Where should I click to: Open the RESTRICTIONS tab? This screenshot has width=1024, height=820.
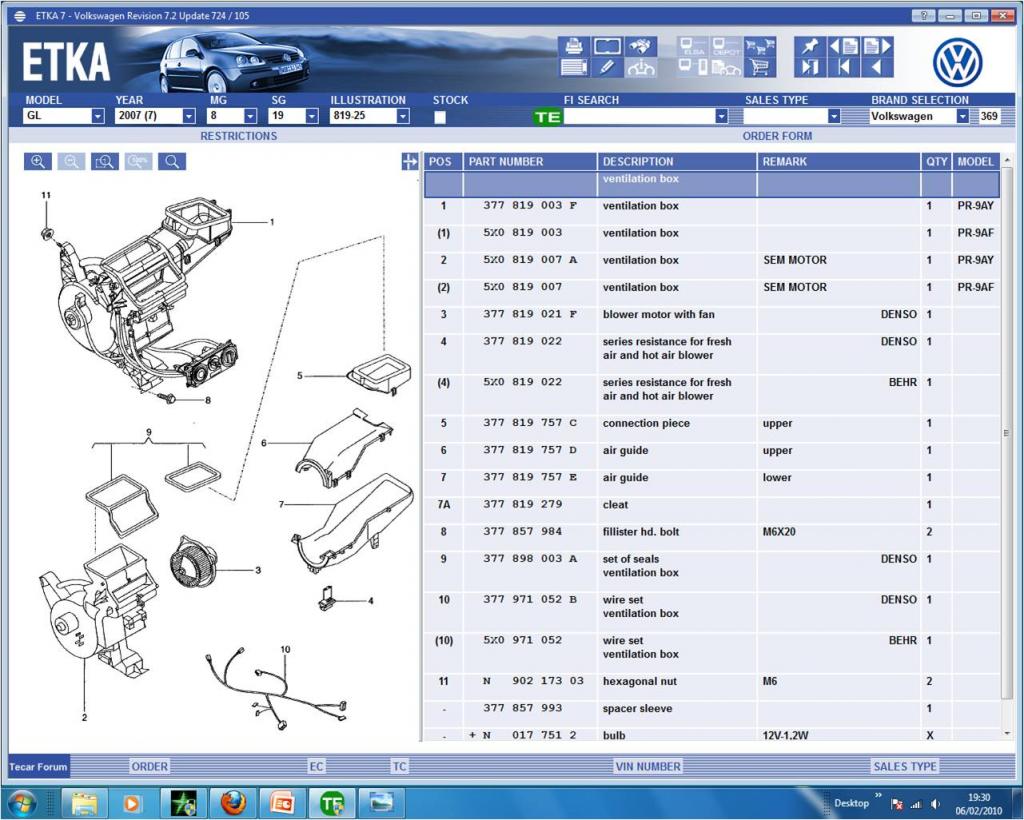pos(238,136)
